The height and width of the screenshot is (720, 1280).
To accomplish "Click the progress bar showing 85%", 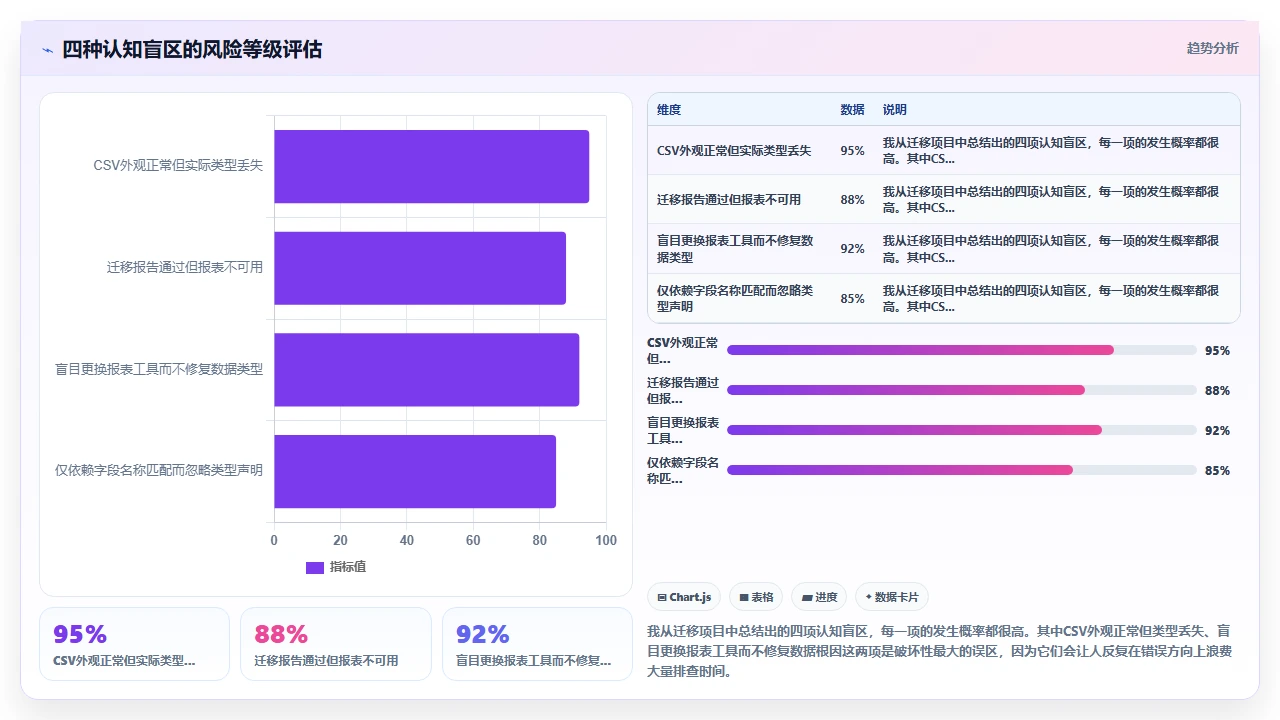I will point(962,470).
